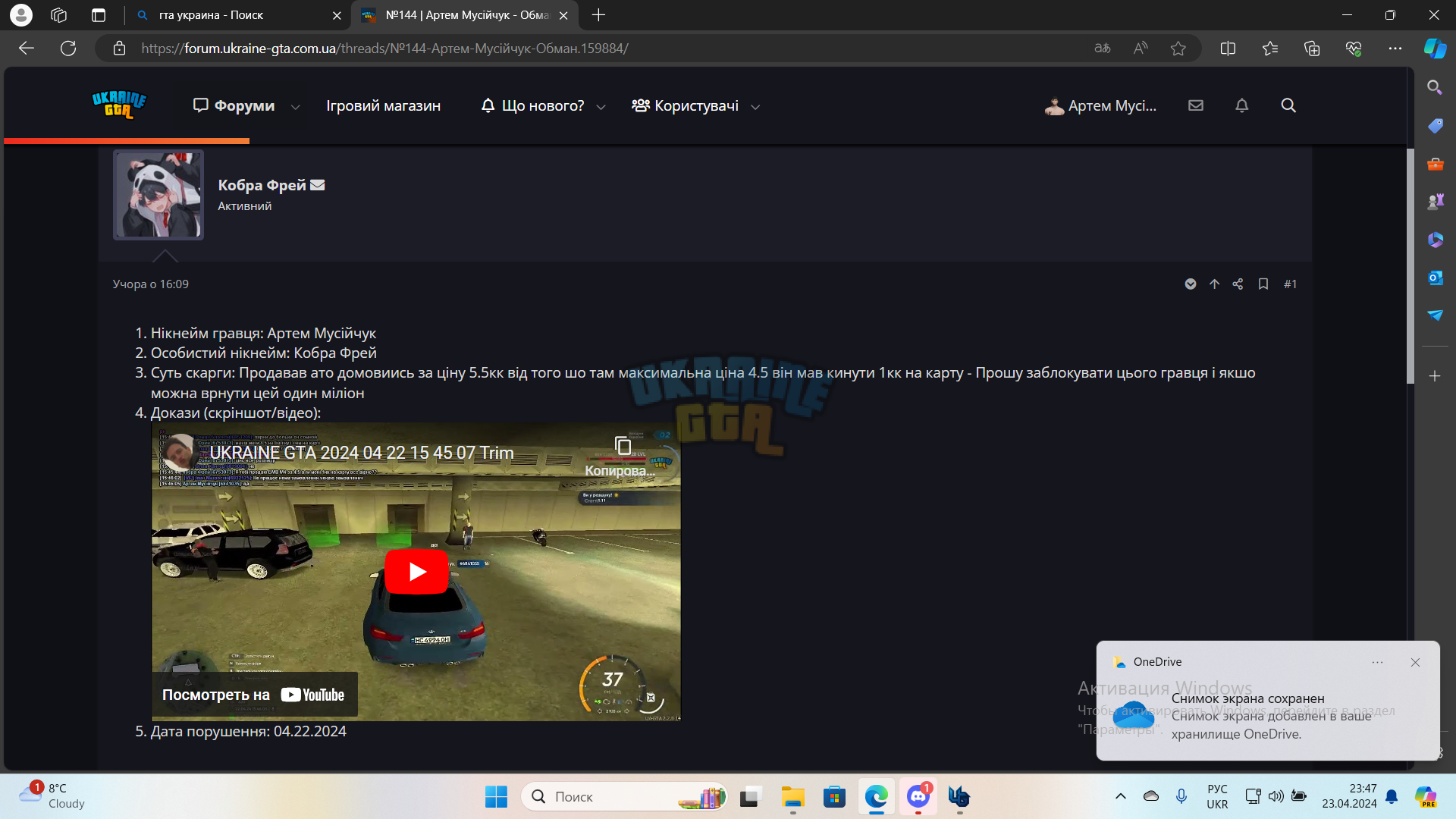Screen dimensions: 1456x819
Task: Open File Explorer from the taskbar
Action: (792, 797)
